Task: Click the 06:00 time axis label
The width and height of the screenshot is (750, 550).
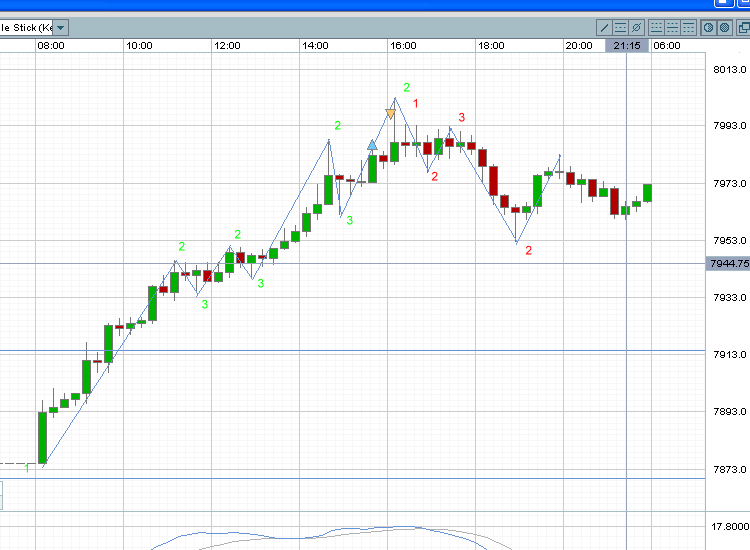Action: 667,45
